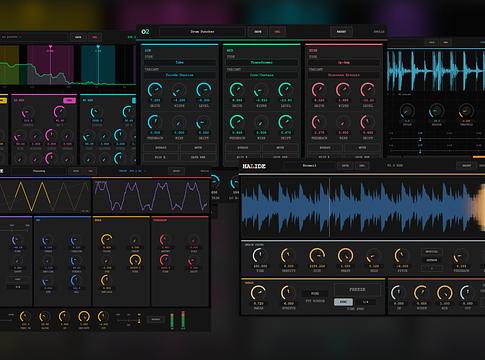Viewport: 485px width, 360px height.
Task: Open the 1/4 time sync dropdown in Halide
Action: (365, 302)
